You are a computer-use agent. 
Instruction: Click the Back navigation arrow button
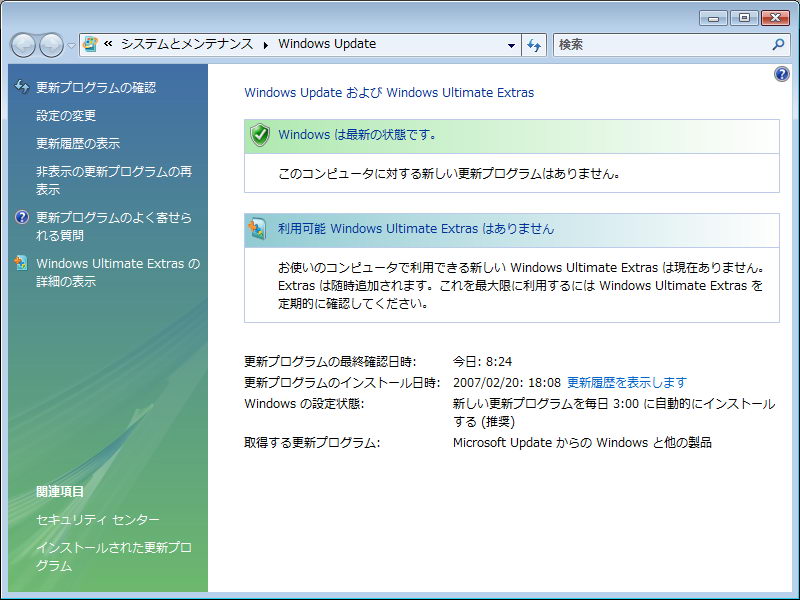(x=23, y=45)
